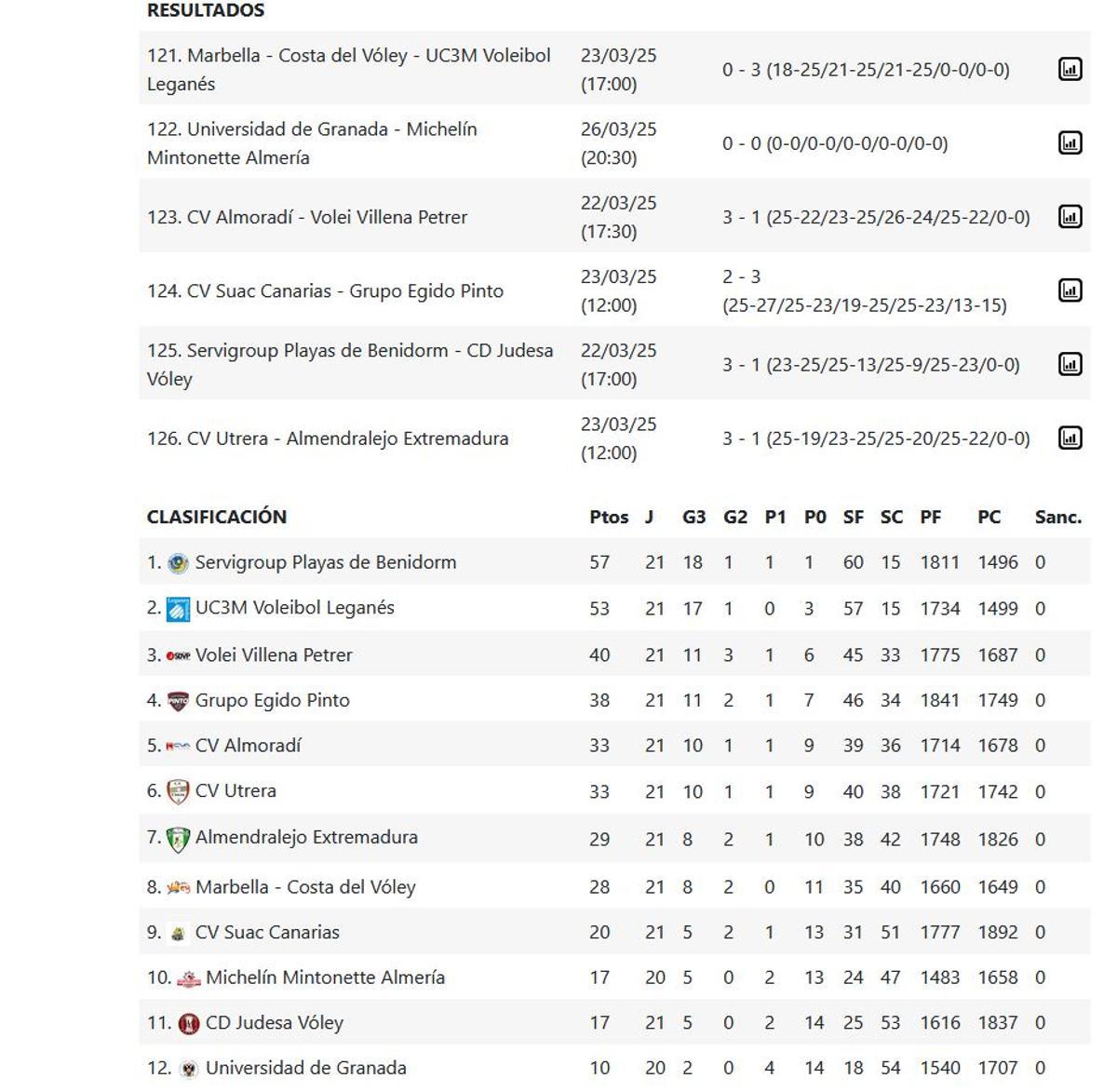Click the Volei Villena Petrer team logo

[x=179, y=654]
